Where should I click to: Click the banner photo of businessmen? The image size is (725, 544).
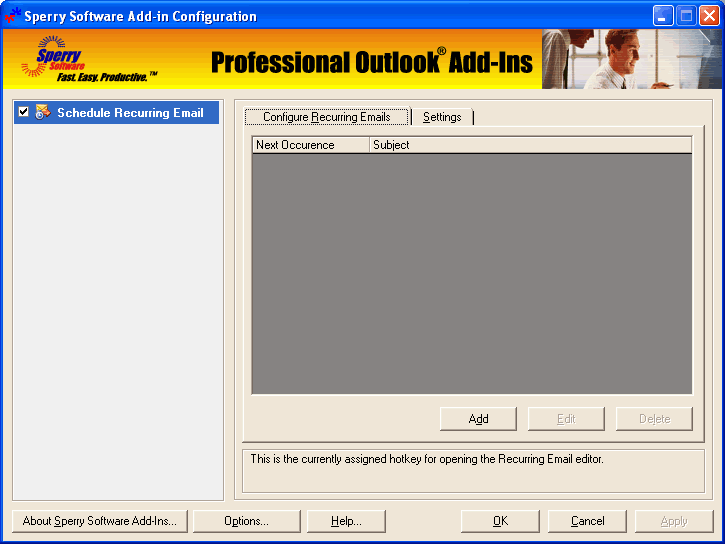point(632,59)
